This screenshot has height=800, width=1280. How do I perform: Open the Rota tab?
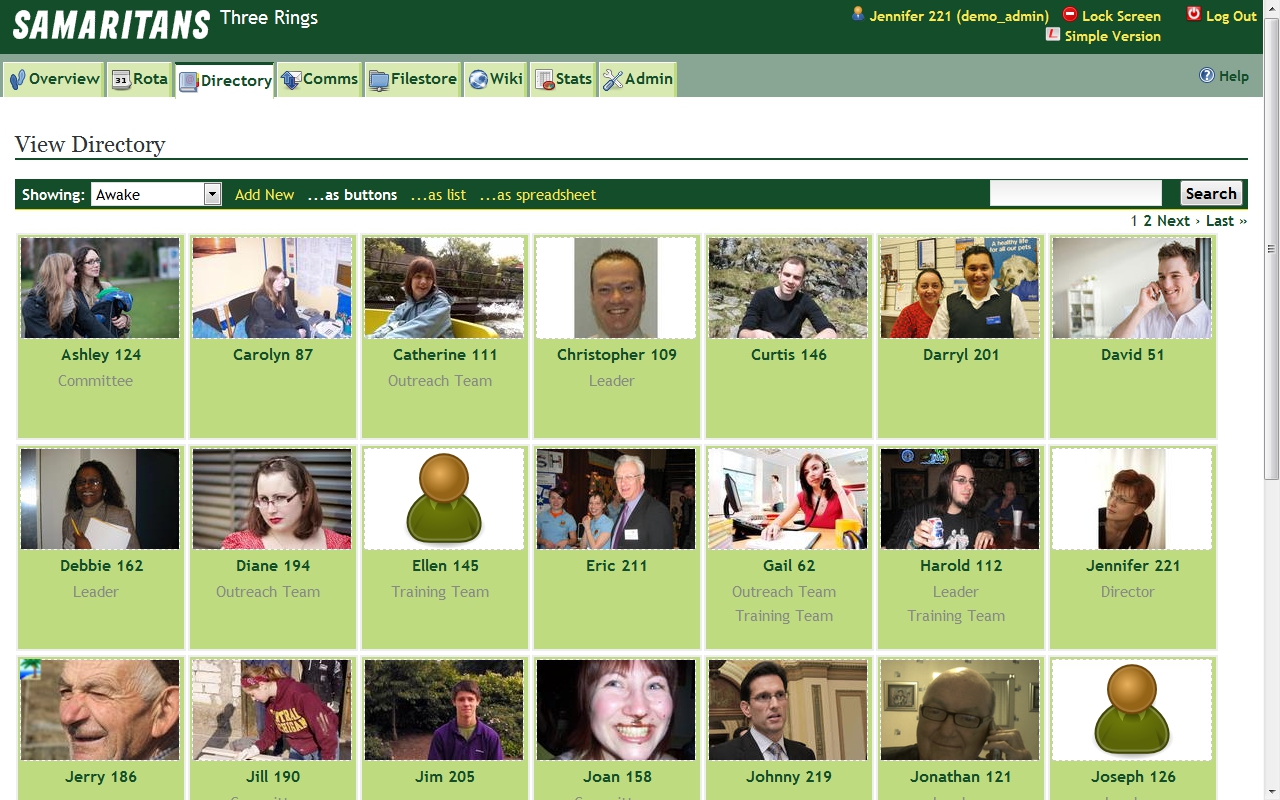139,79
